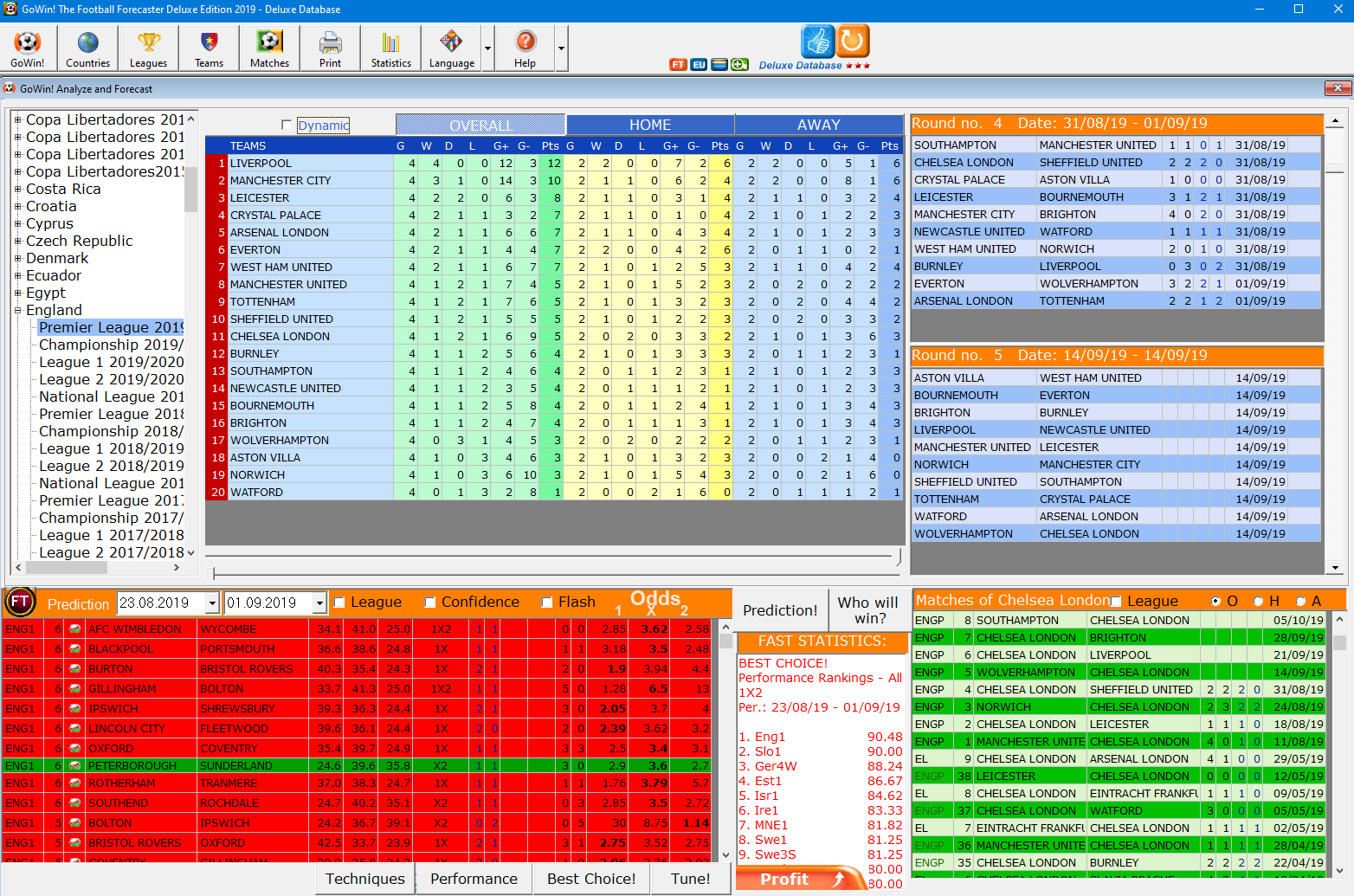The width and height of the screenshot is (1354, 896).
Task: Collapse the England tree node
Action: (17, 310)
